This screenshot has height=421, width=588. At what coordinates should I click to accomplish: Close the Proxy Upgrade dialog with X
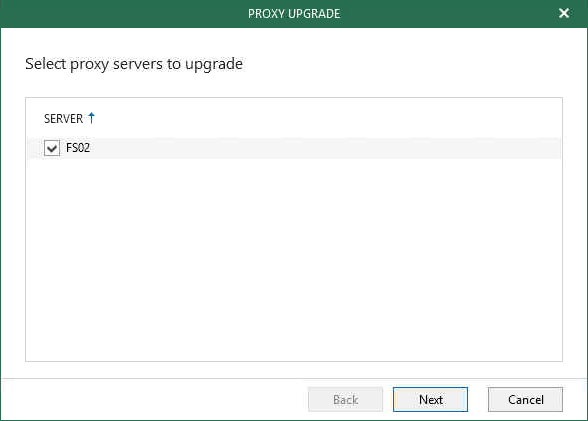coord(564,13)
